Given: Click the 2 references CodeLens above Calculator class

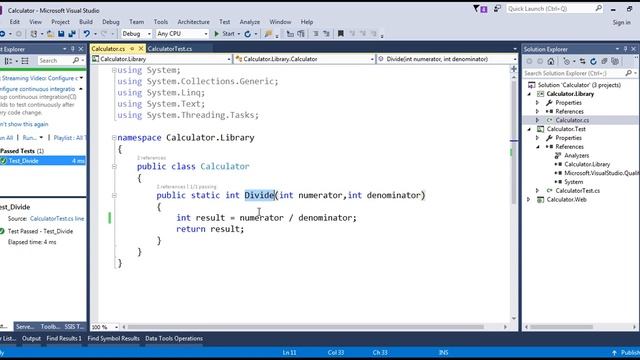Looking at the screenshot, I should coord(151,158).
